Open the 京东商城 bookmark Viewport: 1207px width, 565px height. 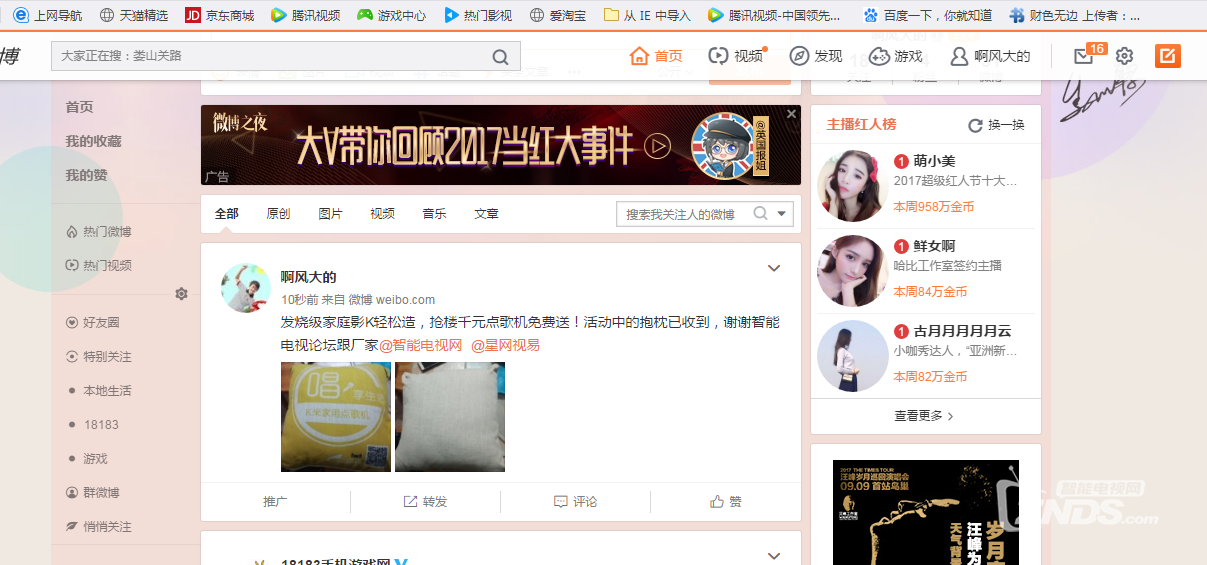click(x=220, y=15)
